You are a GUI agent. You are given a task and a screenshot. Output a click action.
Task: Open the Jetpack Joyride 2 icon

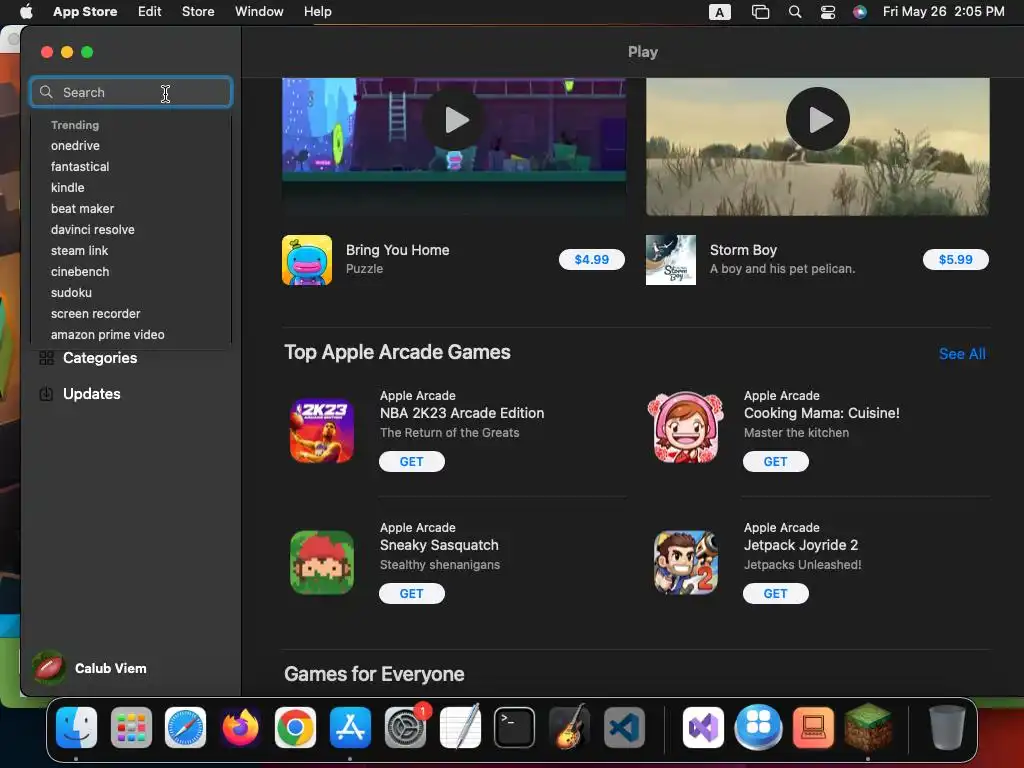tap(686, 563)
